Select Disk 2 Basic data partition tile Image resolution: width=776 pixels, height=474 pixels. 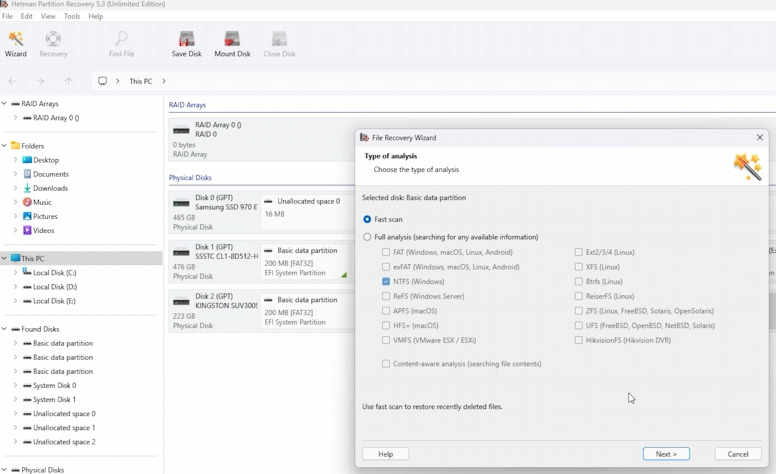tap(306, 310)
